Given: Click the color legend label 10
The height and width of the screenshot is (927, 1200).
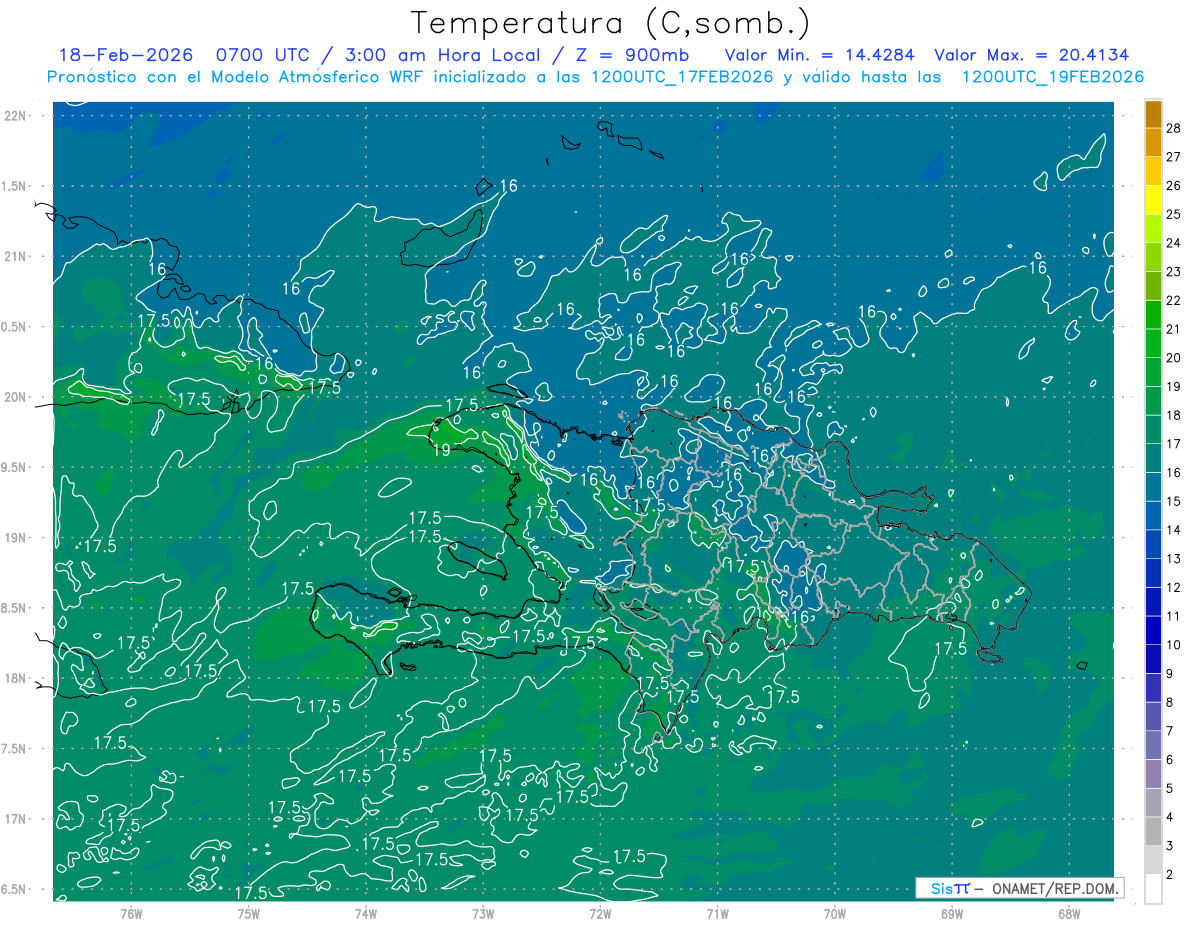Looking at the screenshot, I should (1174, 645).
